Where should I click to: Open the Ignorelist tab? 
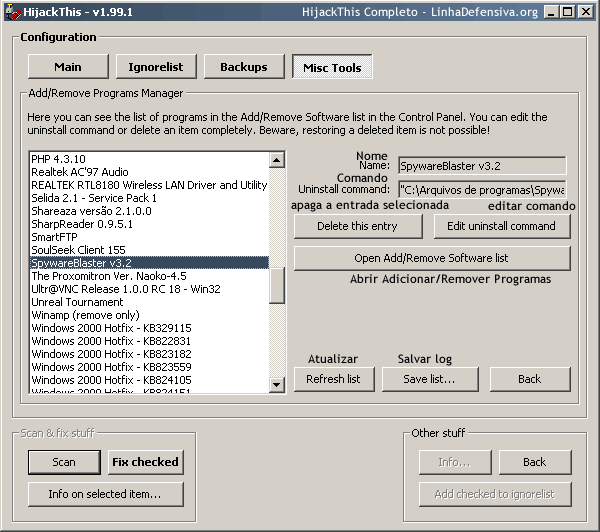click(156, 67)
